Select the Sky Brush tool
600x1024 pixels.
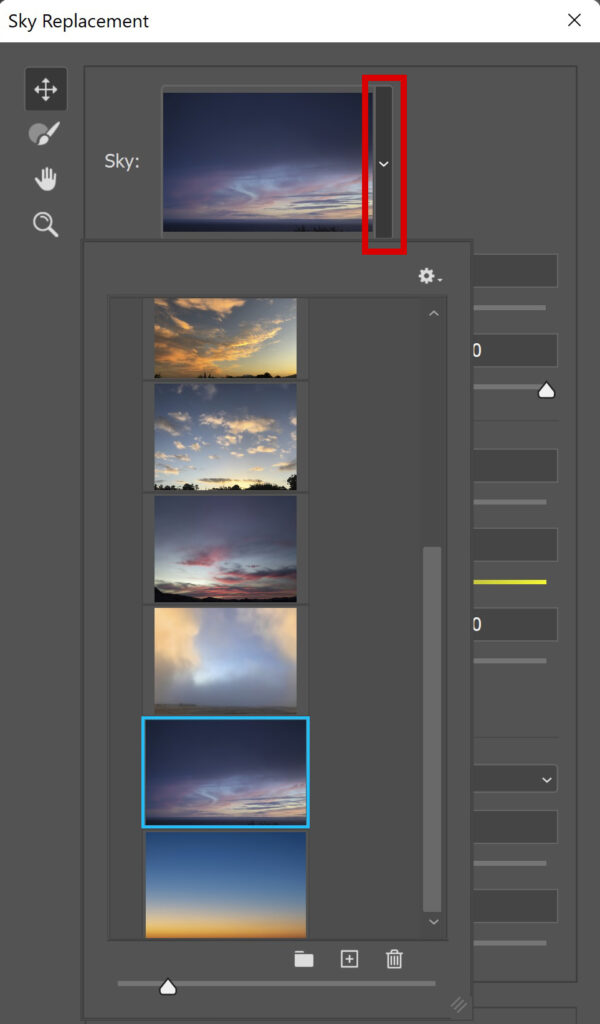click(44, 134)
